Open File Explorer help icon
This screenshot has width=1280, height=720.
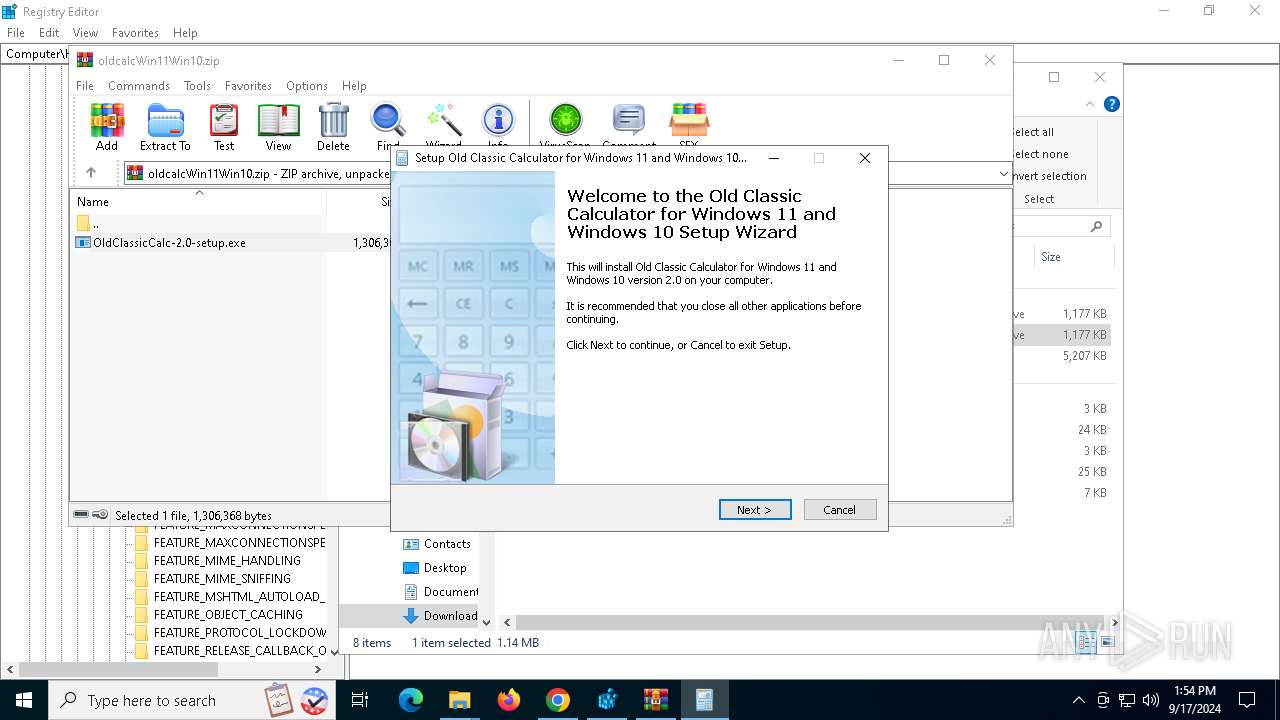1112,104
